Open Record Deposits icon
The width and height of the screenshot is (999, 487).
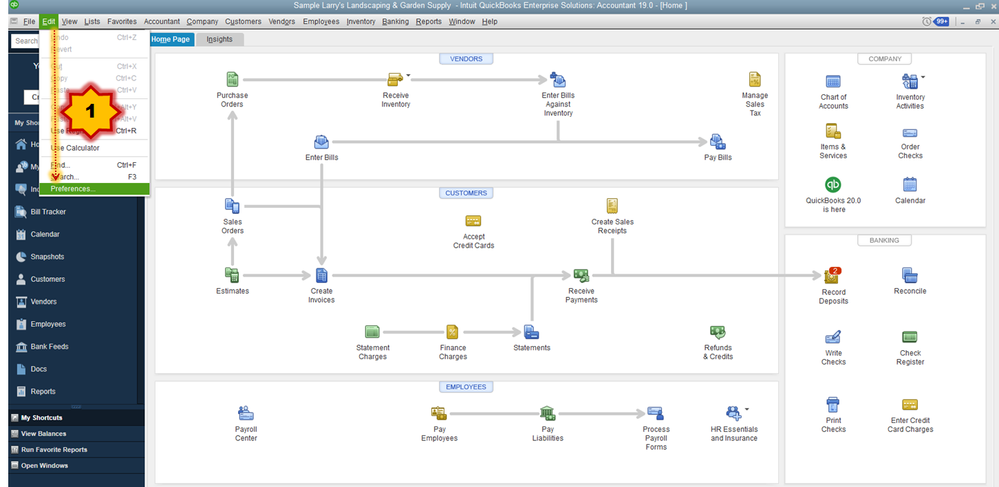(833, 275)
